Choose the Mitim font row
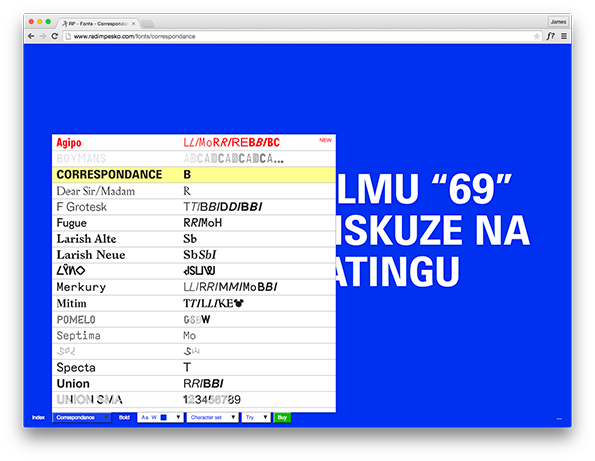Viewport: 595px width, 461px height. [194, 303]
